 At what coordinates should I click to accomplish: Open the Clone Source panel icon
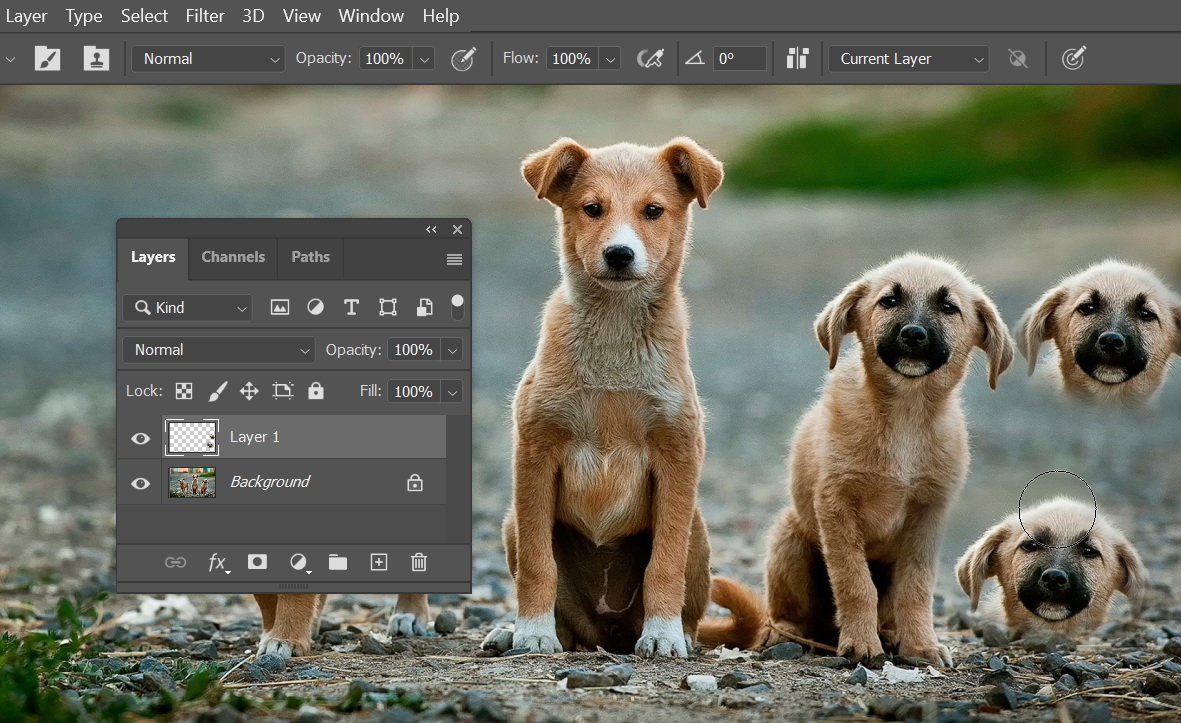click(96, 59)
